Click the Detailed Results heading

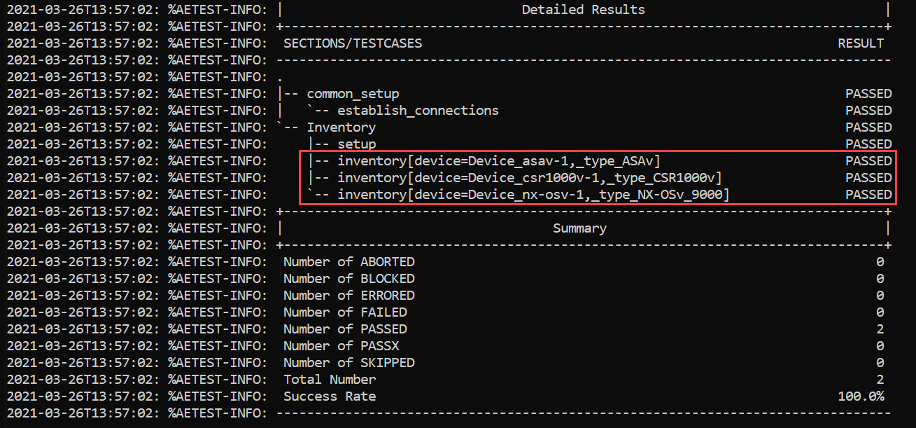pyautogui.click(x=583, y=10)
